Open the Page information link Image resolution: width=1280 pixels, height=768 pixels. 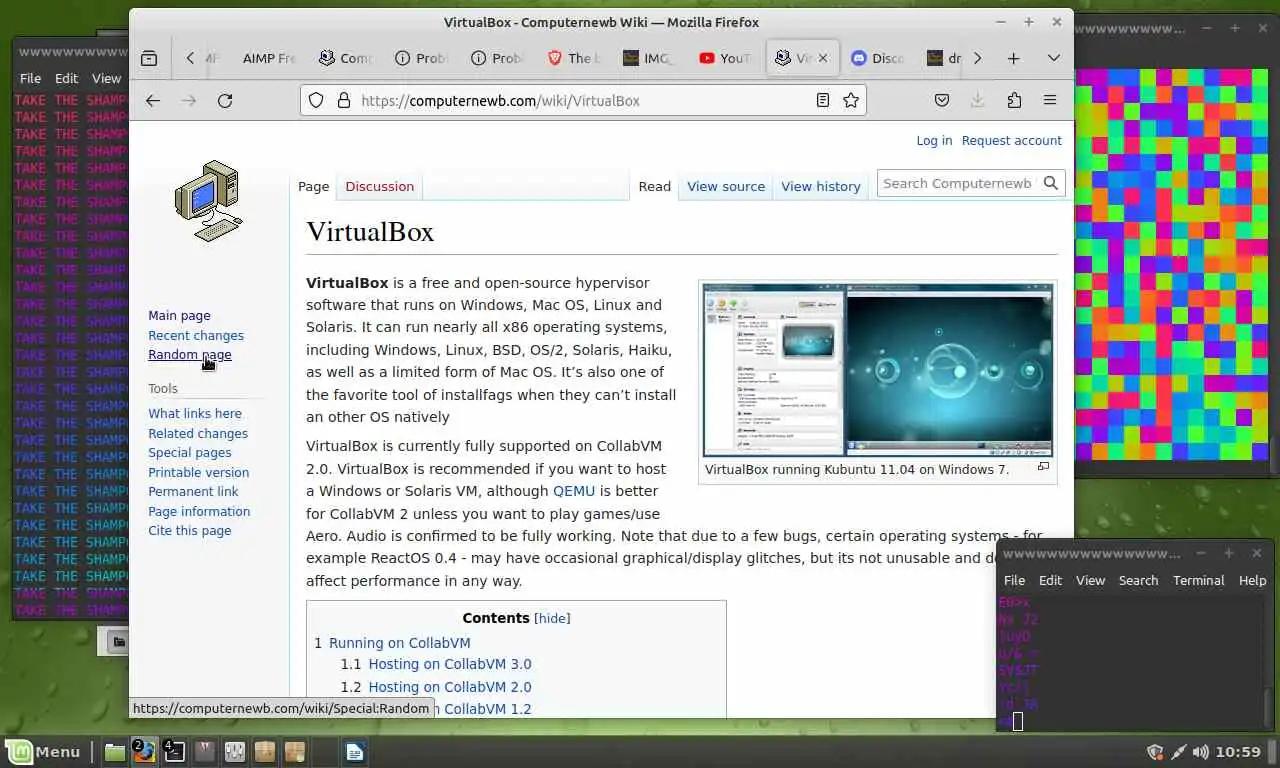tap(199, 511)
